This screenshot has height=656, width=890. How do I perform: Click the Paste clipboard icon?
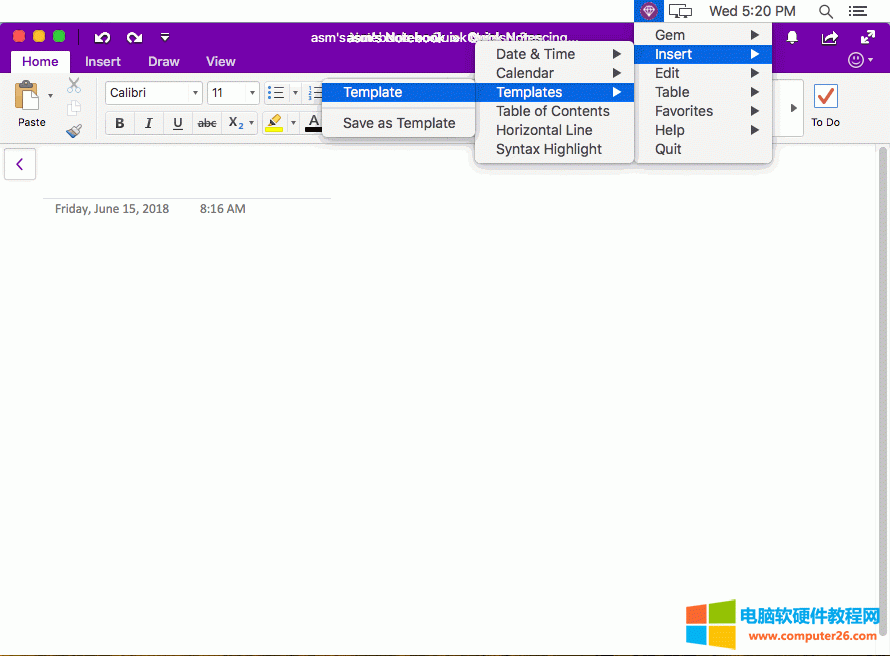point(27,98)
